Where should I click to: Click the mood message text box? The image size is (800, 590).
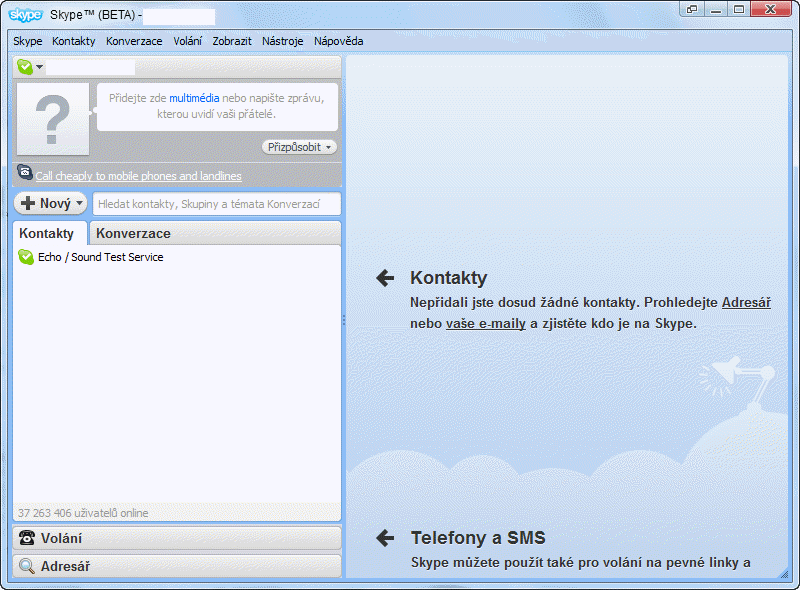point(217,107)
